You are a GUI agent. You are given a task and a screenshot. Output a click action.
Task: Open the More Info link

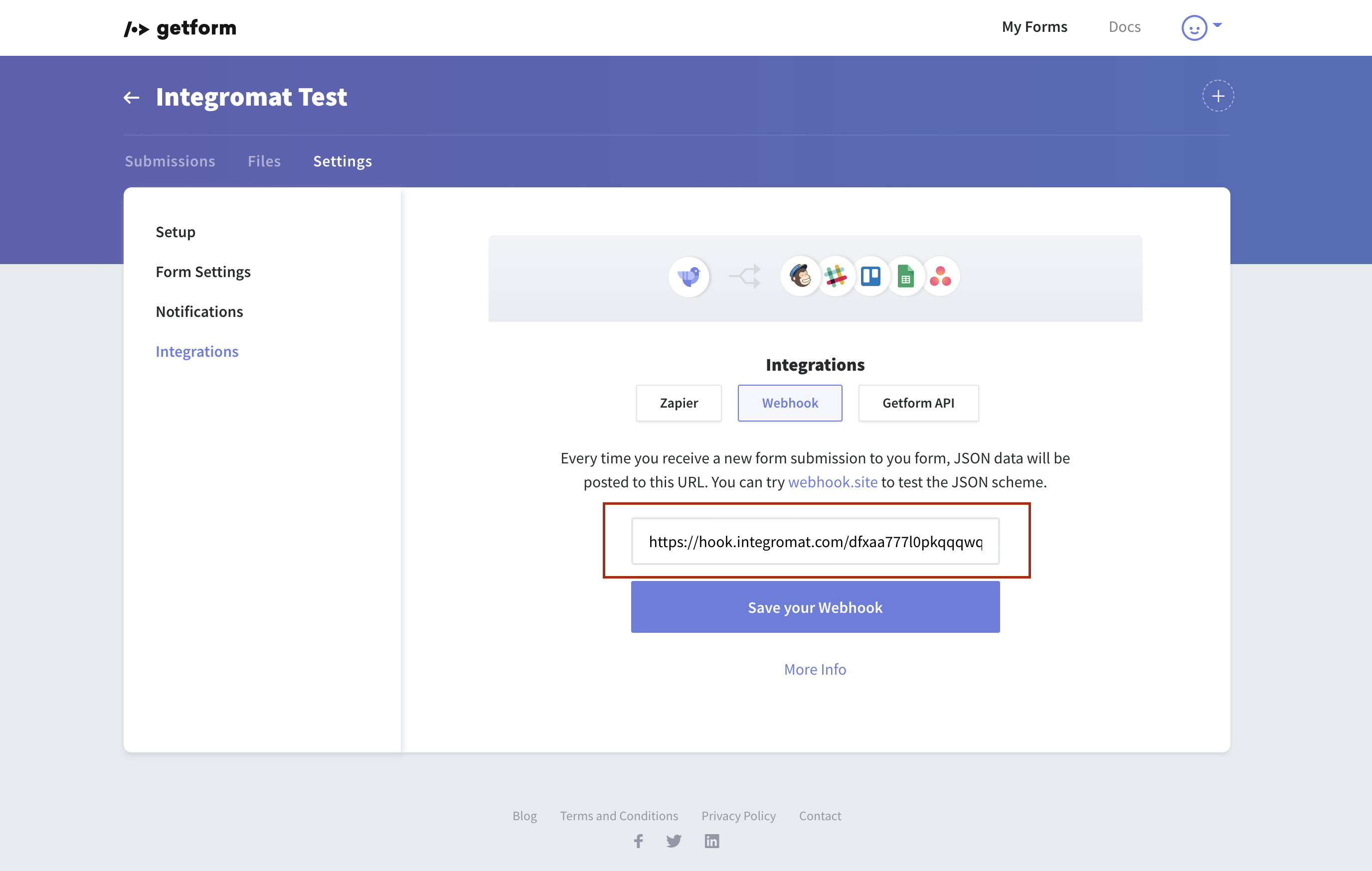point(815,669)
